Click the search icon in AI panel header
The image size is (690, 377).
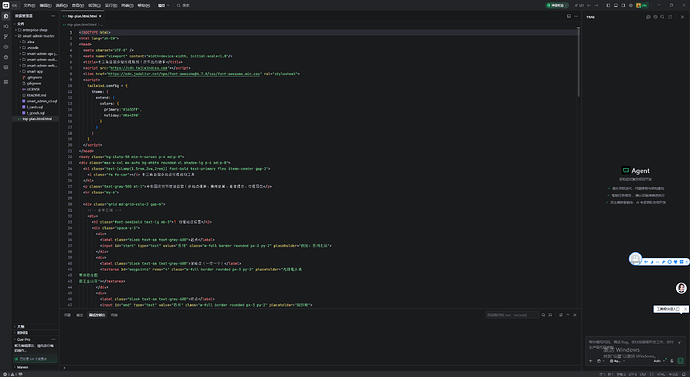click(x=662, y=17)
